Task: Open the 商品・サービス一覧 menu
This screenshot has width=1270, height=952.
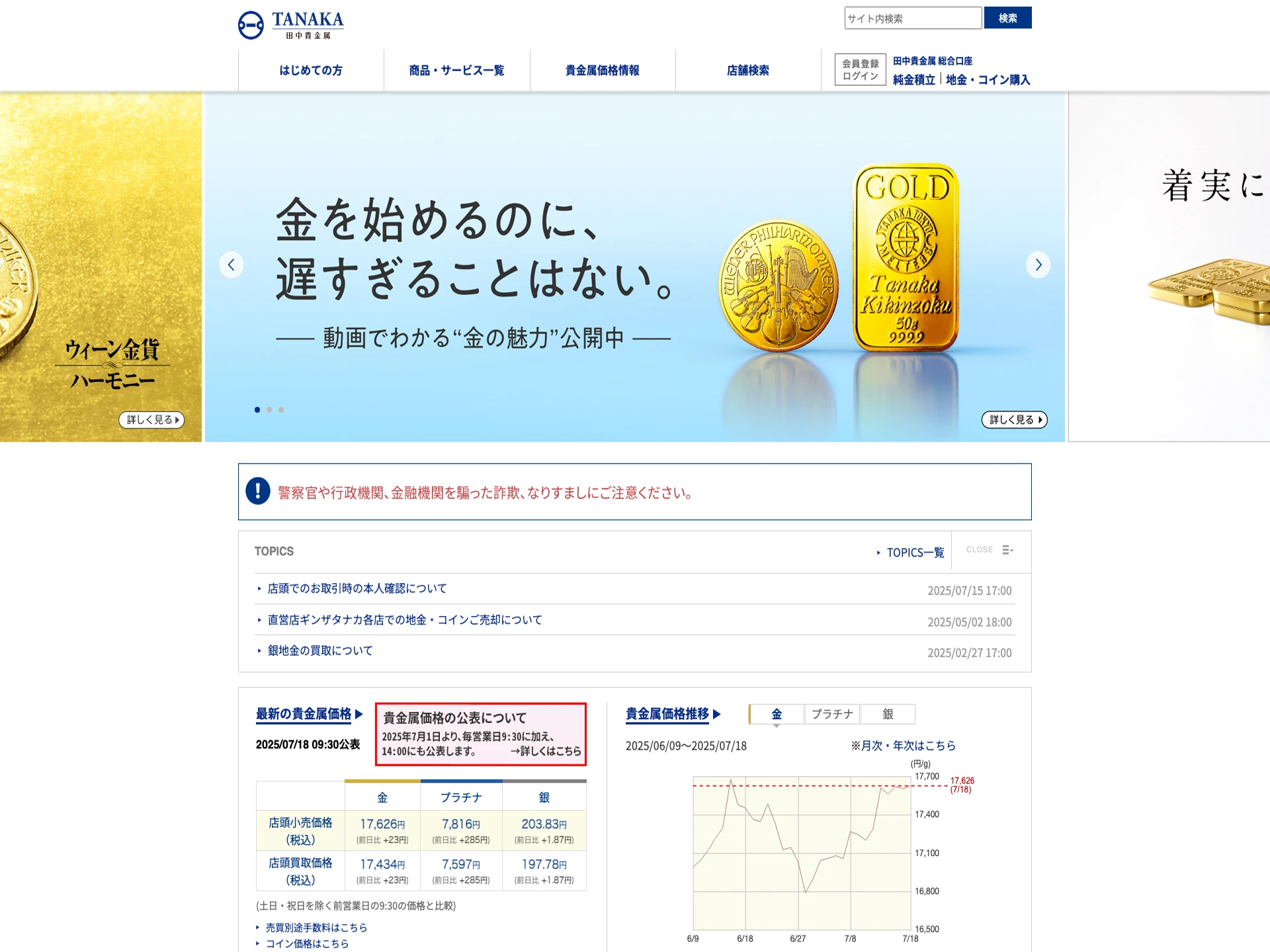Action: (x=456, y=70)
